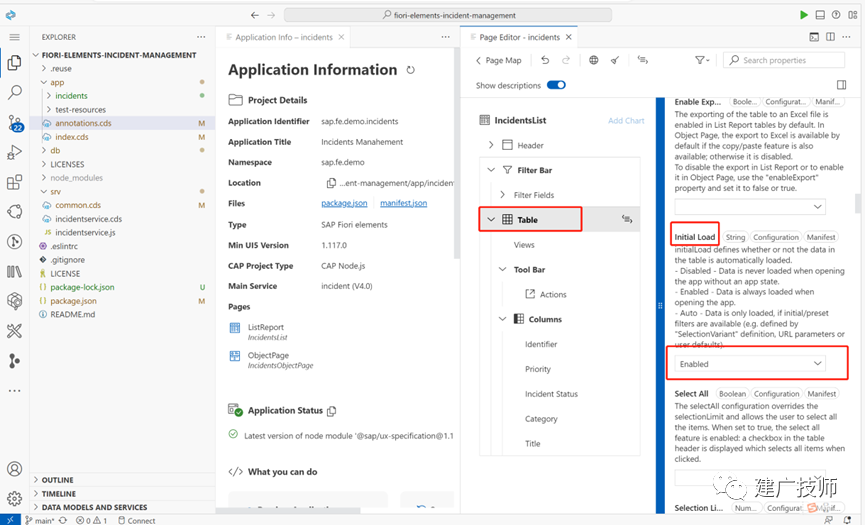Expand the .reuse folder

[44, 68]
